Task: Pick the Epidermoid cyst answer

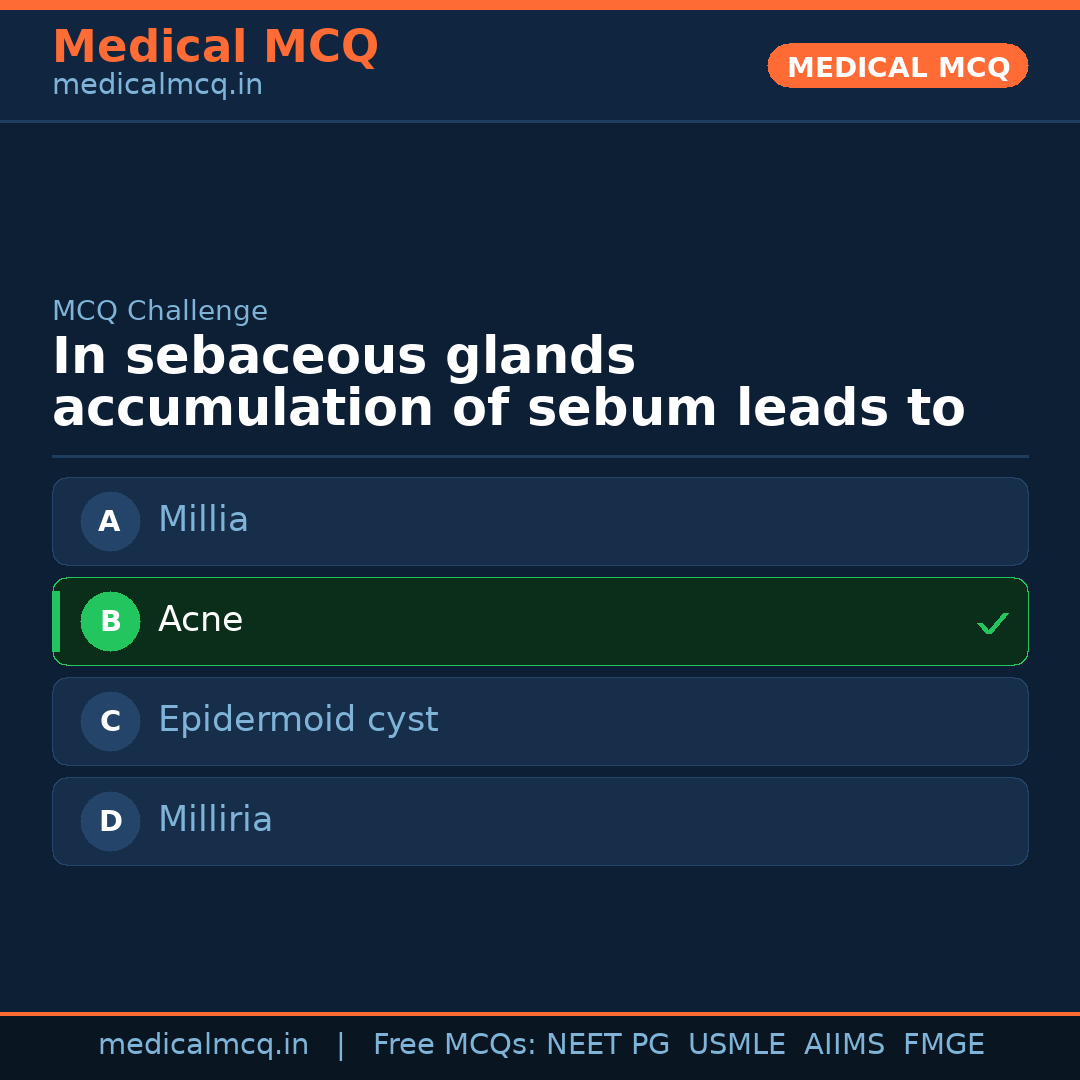Action: pyautogui.click(x=540, y=721)
